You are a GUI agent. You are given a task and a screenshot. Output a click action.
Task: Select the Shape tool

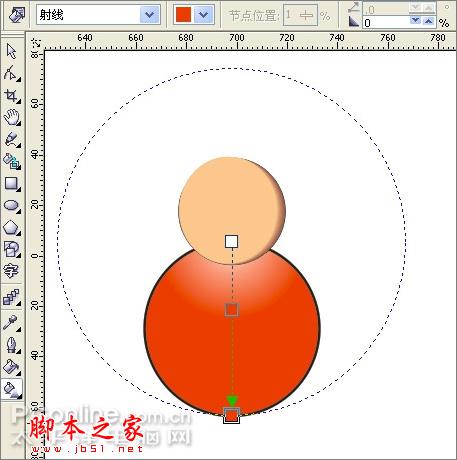11,73
